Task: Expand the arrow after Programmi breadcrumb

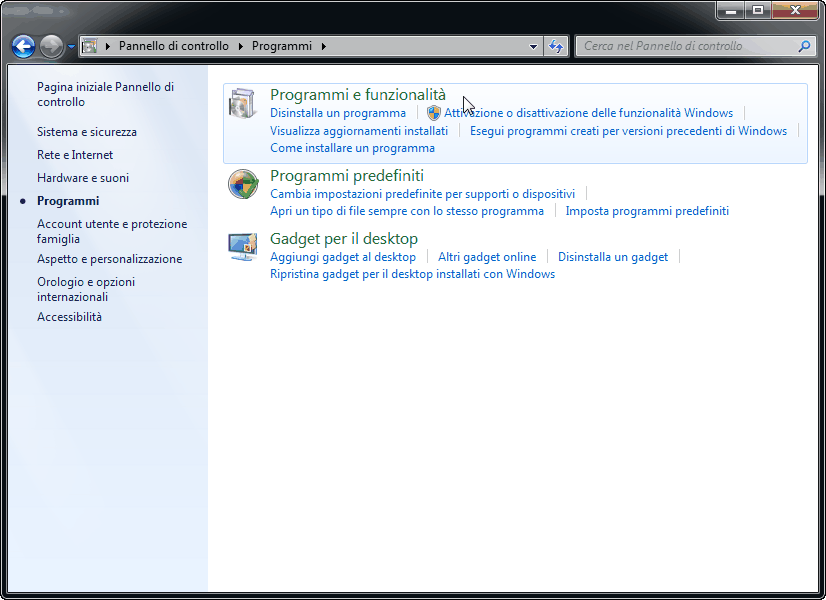Action: pos(323,46)
